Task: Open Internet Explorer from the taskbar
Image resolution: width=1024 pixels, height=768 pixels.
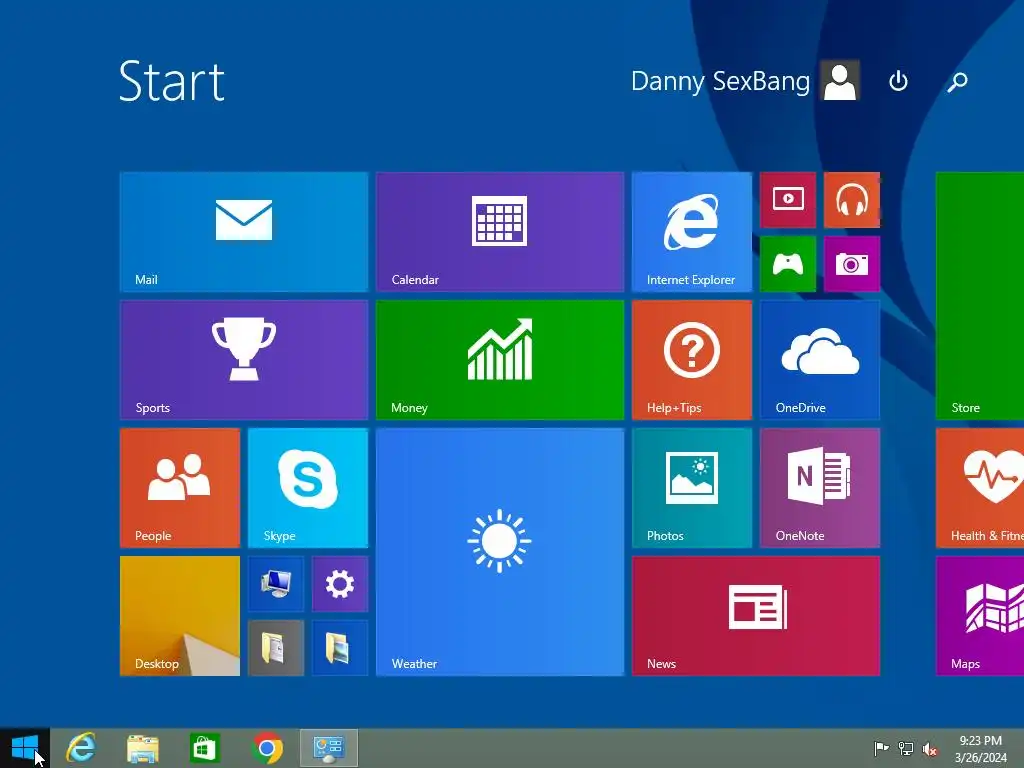Action: coord(81,748)
